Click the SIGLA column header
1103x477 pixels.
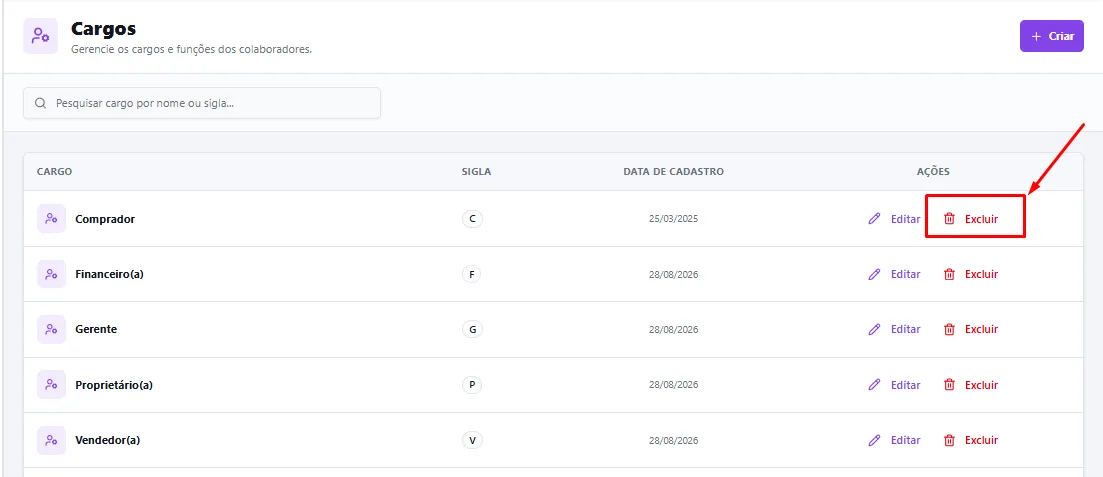tap(476, 172)
